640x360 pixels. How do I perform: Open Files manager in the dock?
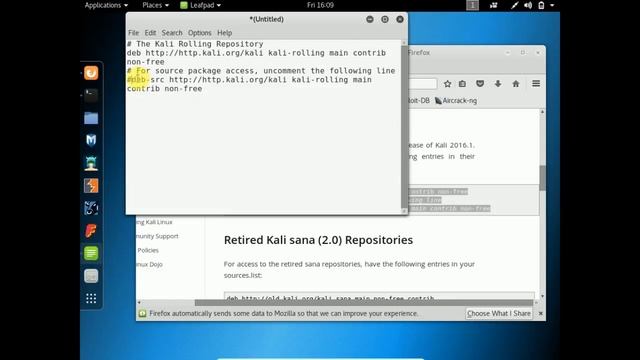coord(91,118)
